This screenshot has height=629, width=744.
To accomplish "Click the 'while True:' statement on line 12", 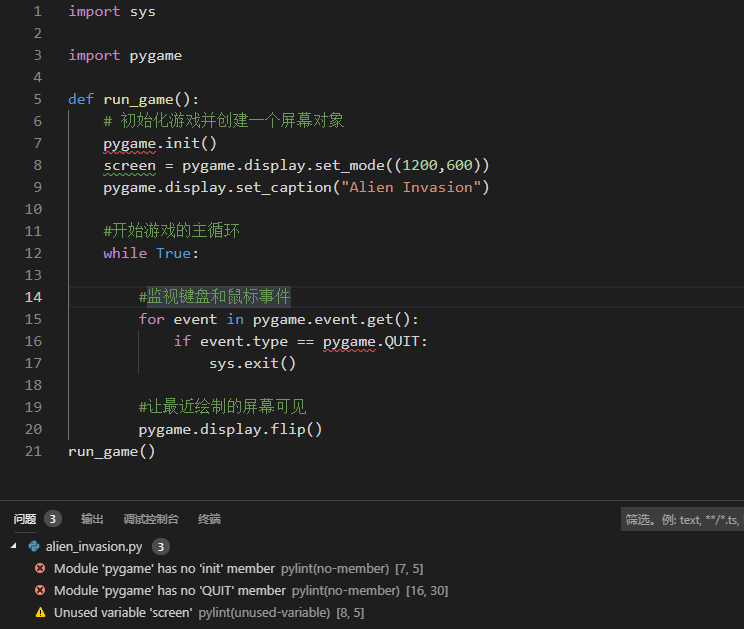I will click(x=150, y=253).
